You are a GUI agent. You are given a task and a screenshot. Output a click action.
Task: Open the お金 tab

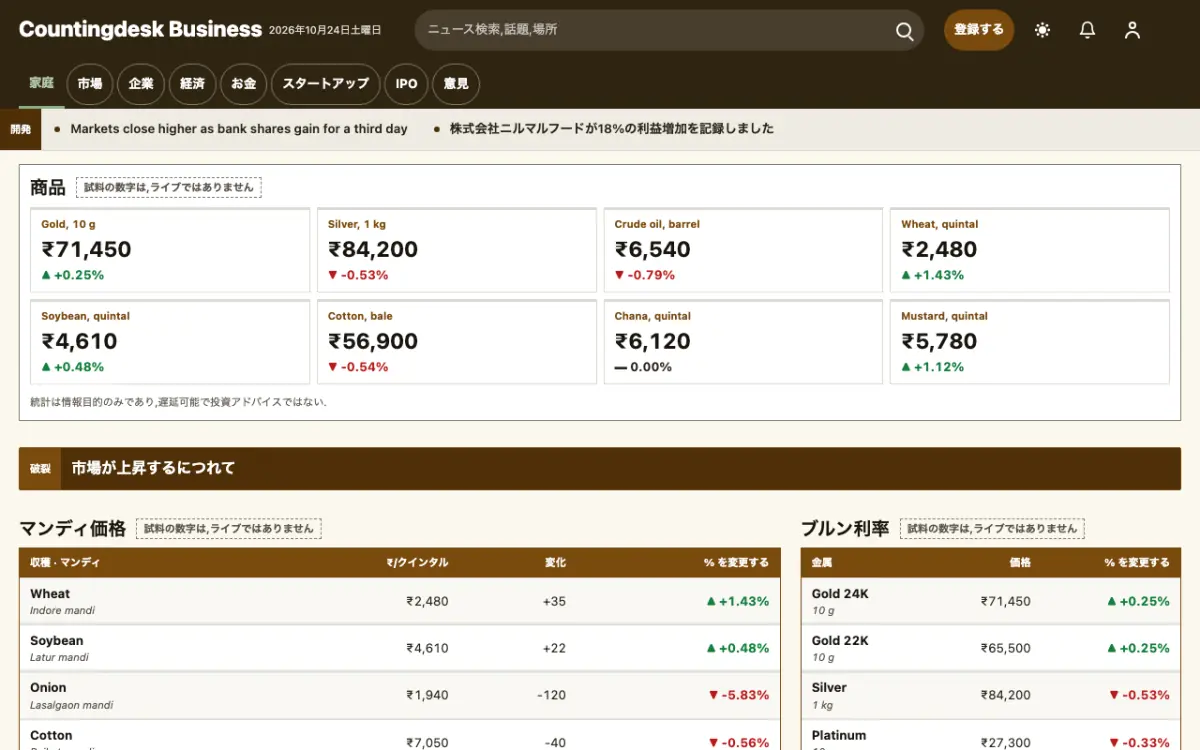click(243, 84)
